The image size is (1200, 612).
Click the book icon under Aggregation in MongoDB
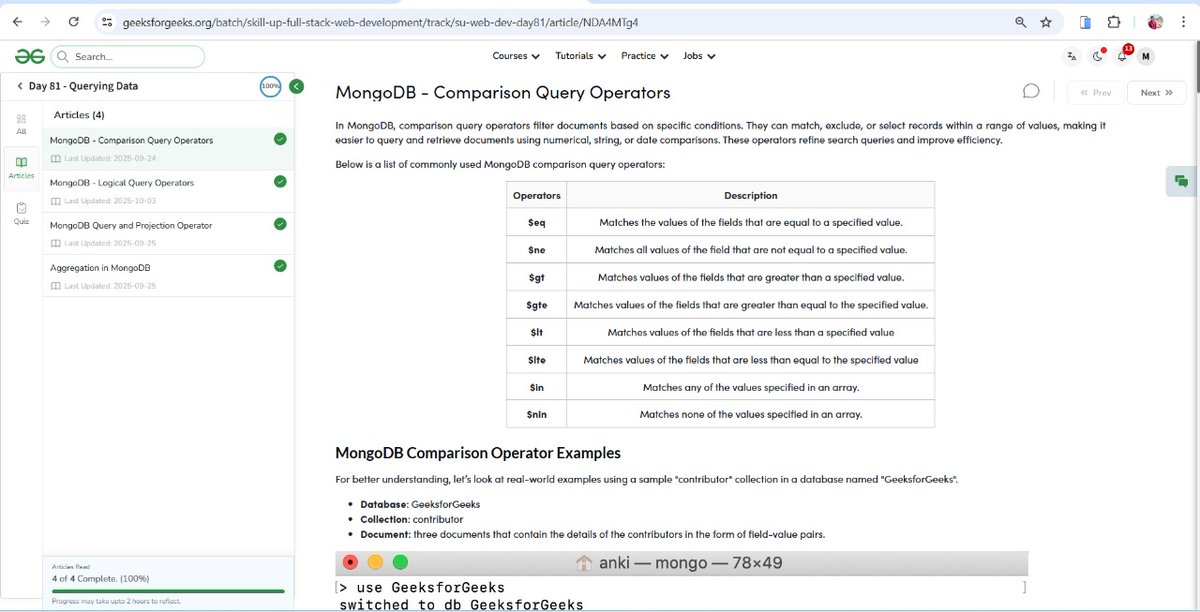pos(56,286)
